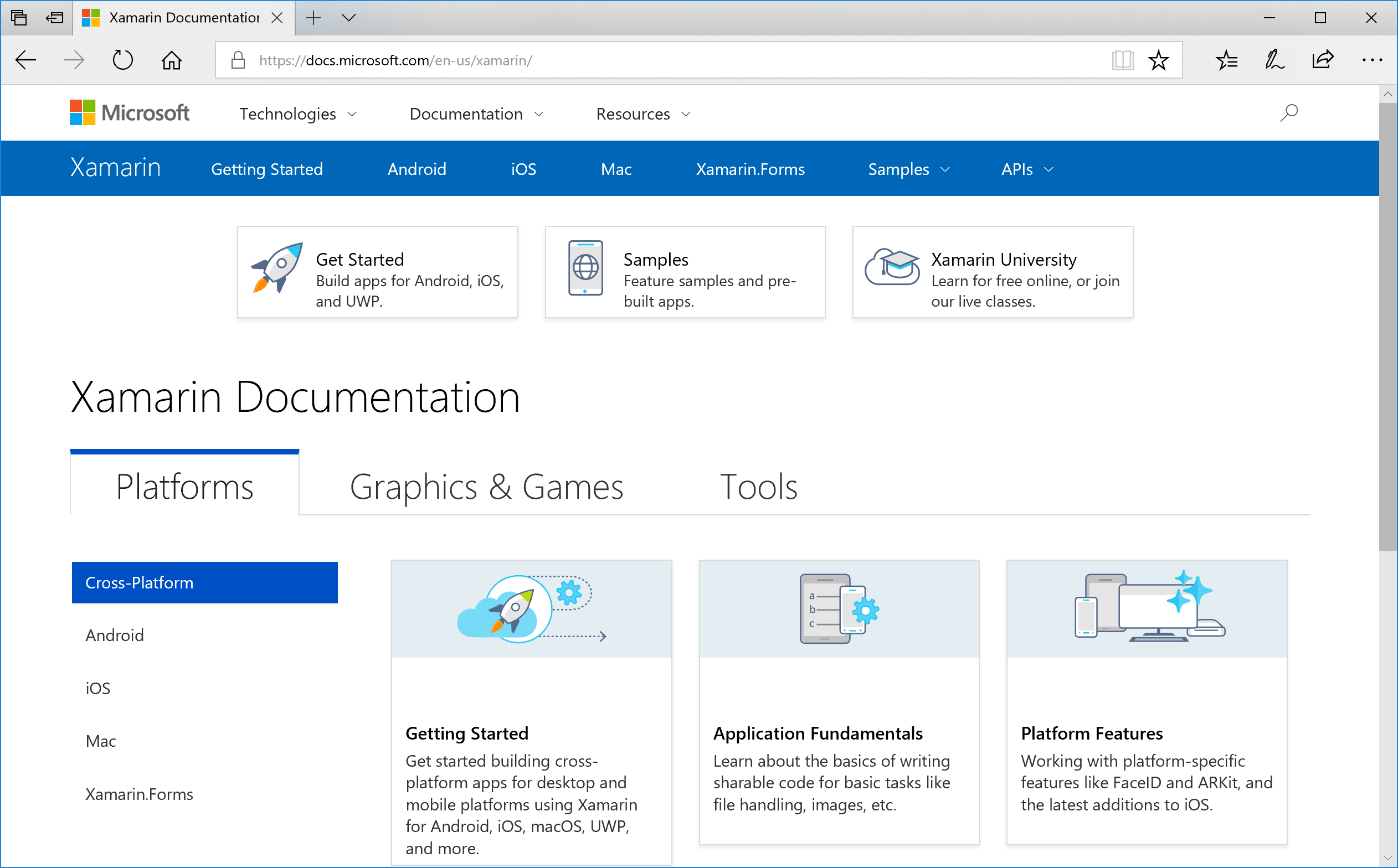
Task: Refresh the page
Action: 122,60
